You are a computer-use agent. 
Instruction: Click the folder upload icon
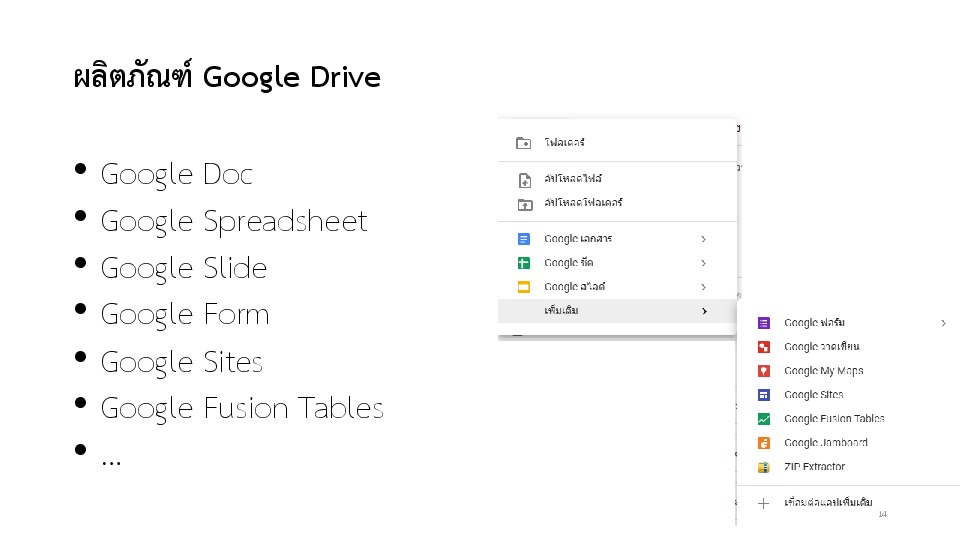(525, 204)
